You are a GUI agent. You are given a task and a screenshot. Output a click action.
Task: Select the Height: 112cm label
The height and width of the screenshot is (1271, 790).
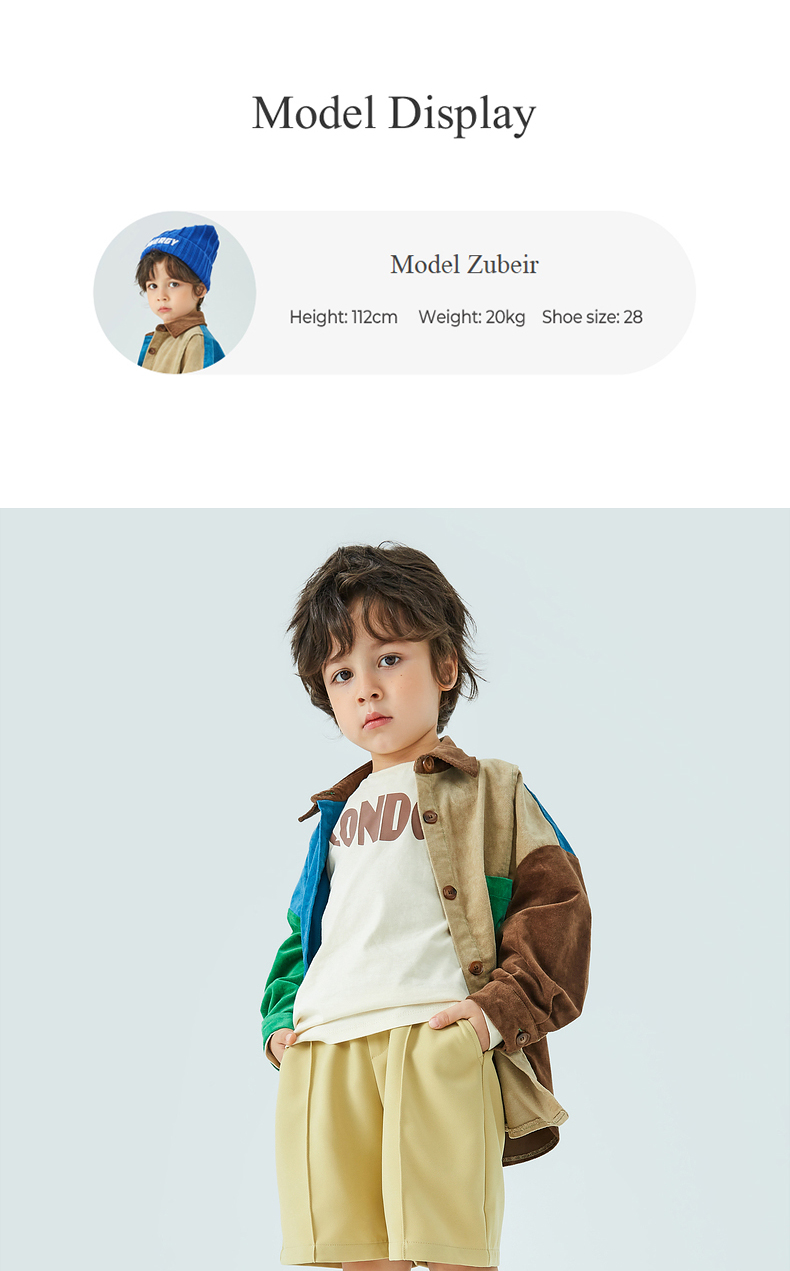(x=343, y=317)
